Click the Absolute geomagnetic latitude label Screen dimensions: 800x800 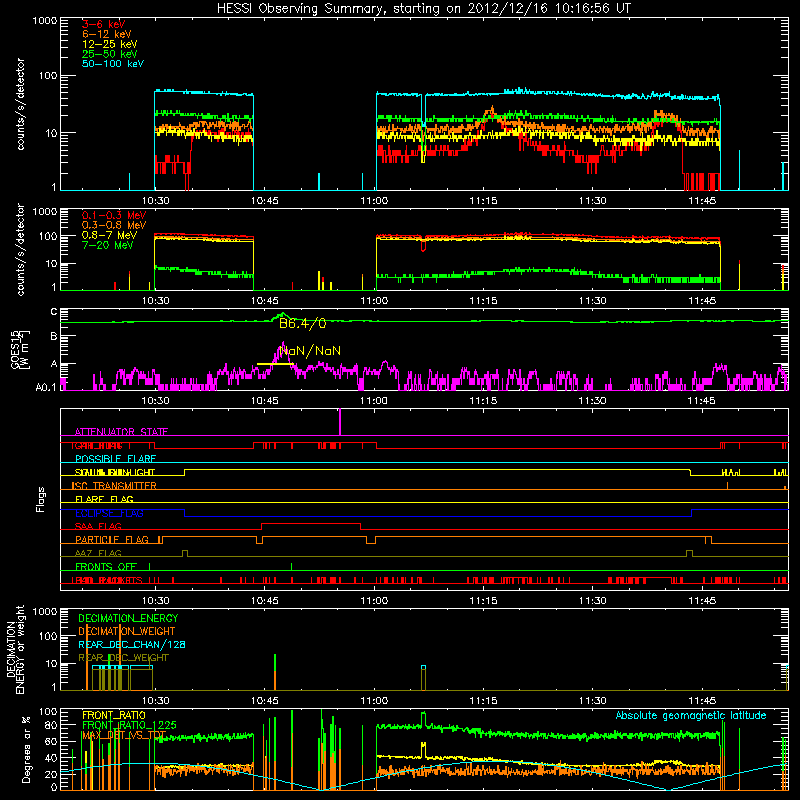[691, 715]
